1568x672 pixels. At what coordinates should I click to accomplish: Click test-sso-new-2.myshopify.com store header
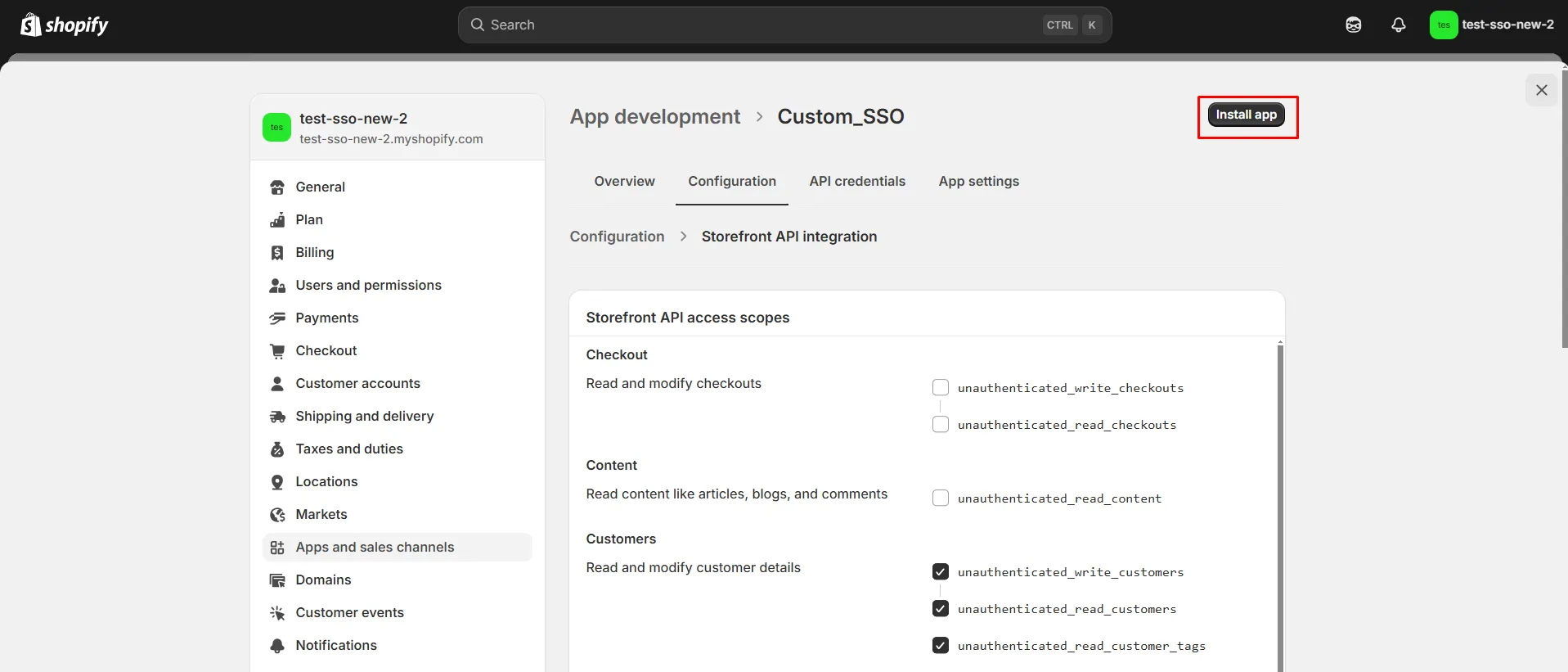[398, 128]
